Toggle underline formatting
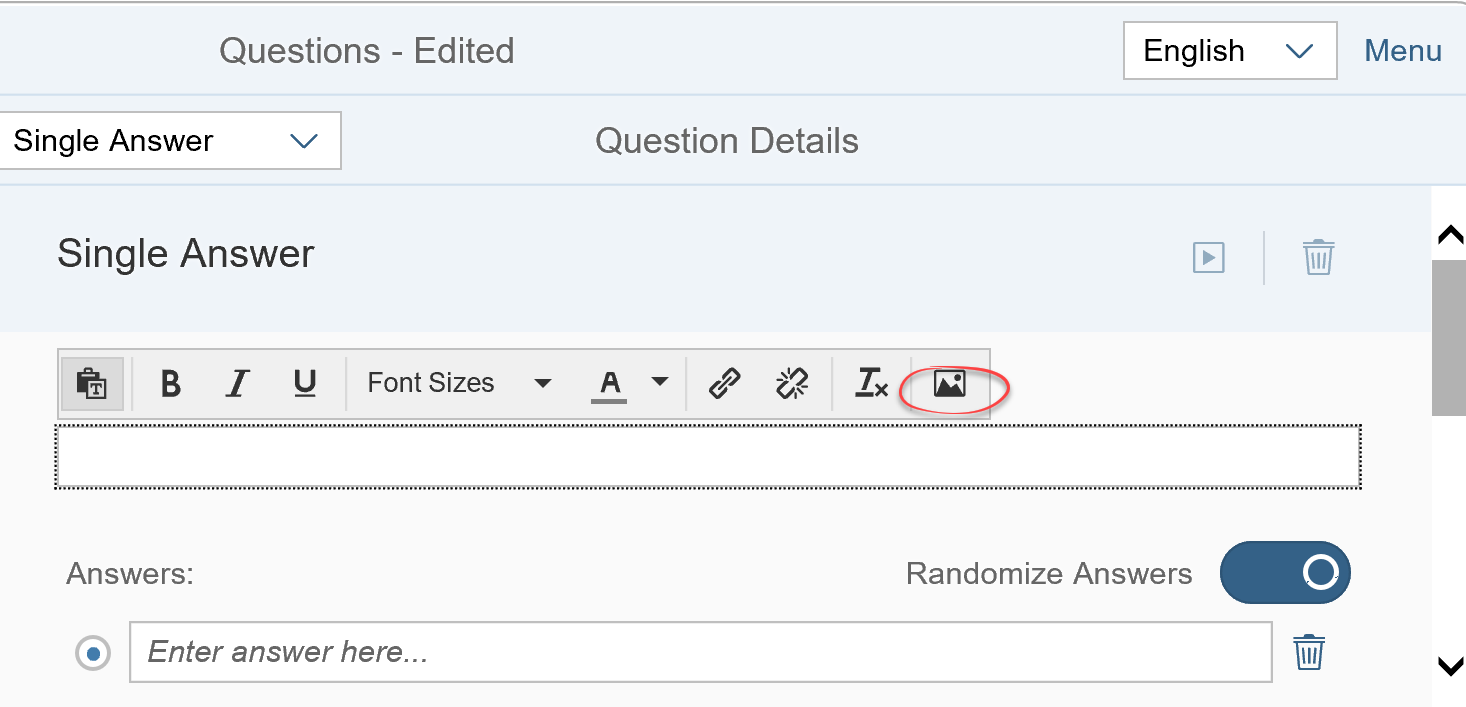Screen dimensions: 1466x707 pyautogui.click(x=305, y=383)
